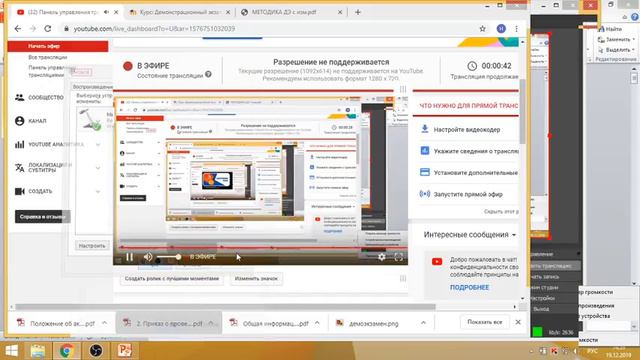Image resolution: width=640 pixels, height=360 pixels.
Task: Open the Сообщество section icon
Action: (x=20, y=98)
